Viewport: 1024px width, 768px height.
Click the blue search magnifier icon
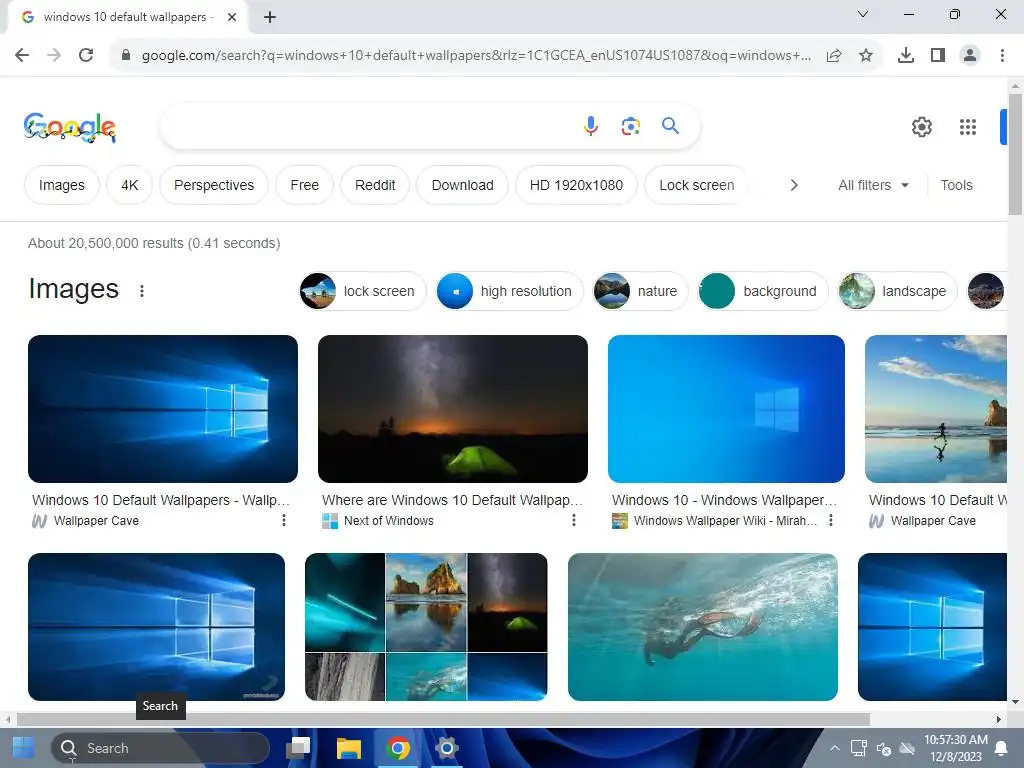(x=670, y=125)
